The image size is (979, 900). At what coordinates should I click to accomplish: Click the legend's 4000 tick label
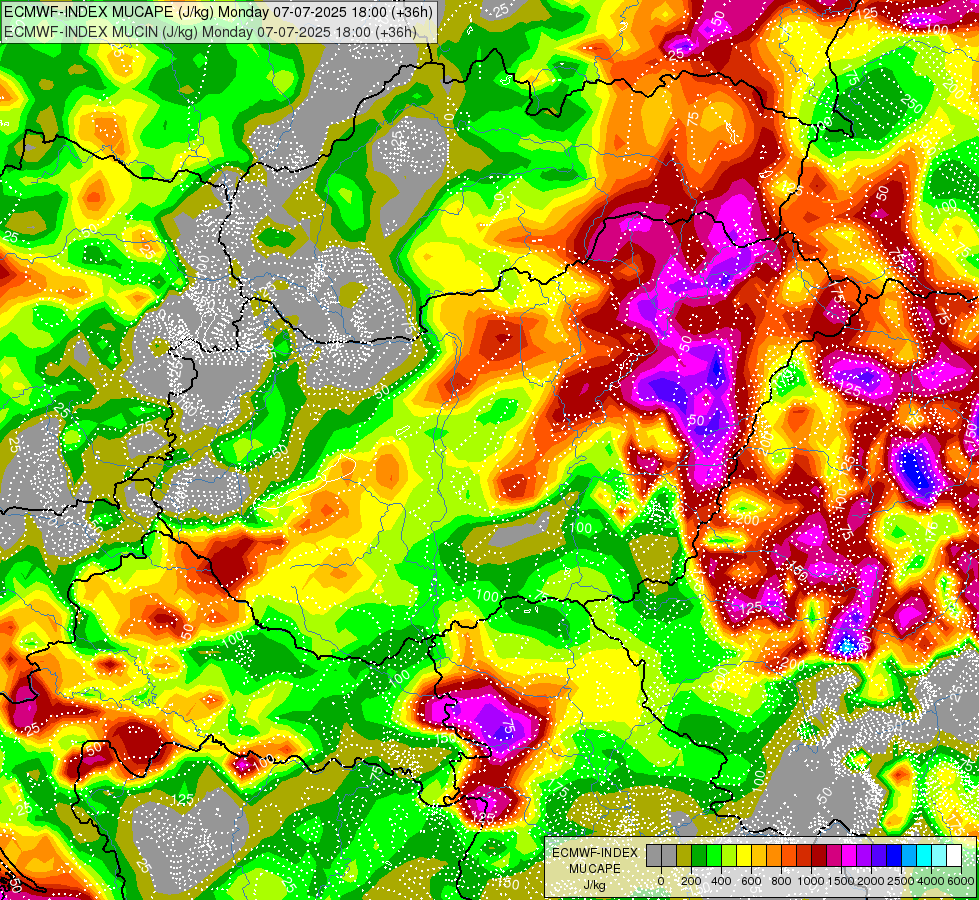(x=931, y=881)
